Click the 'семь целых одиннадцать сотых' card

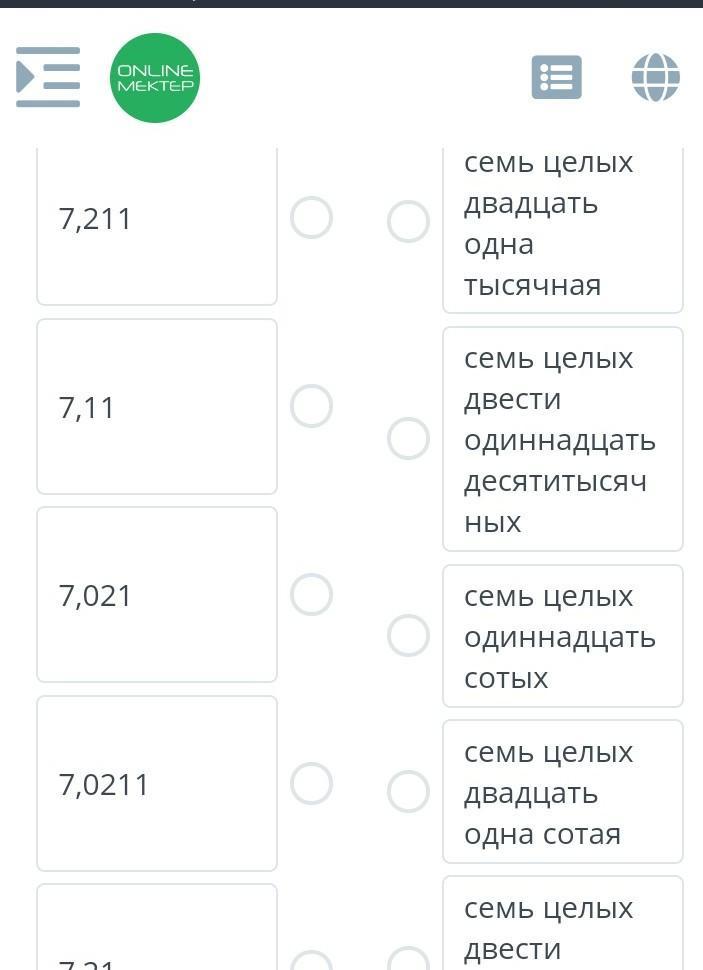click(x=563, y=636)
